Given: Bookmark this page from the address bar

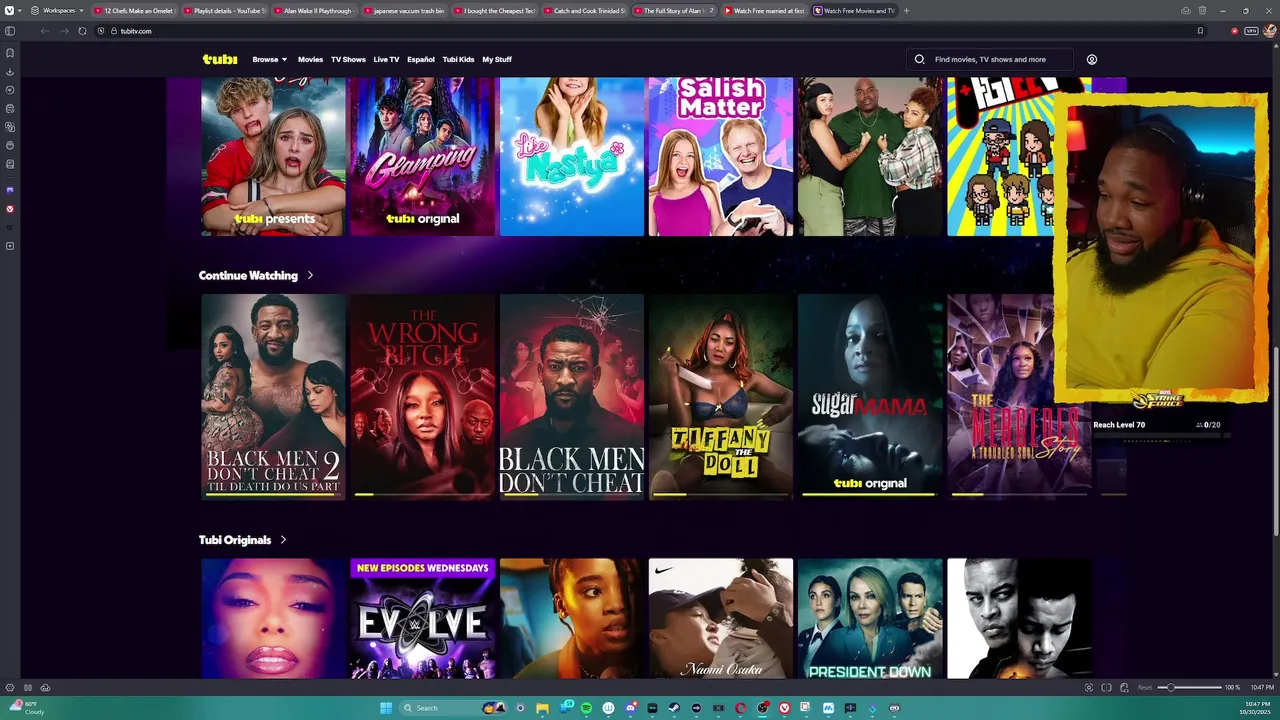Looking at the screenshot, I should [1200, 31].
